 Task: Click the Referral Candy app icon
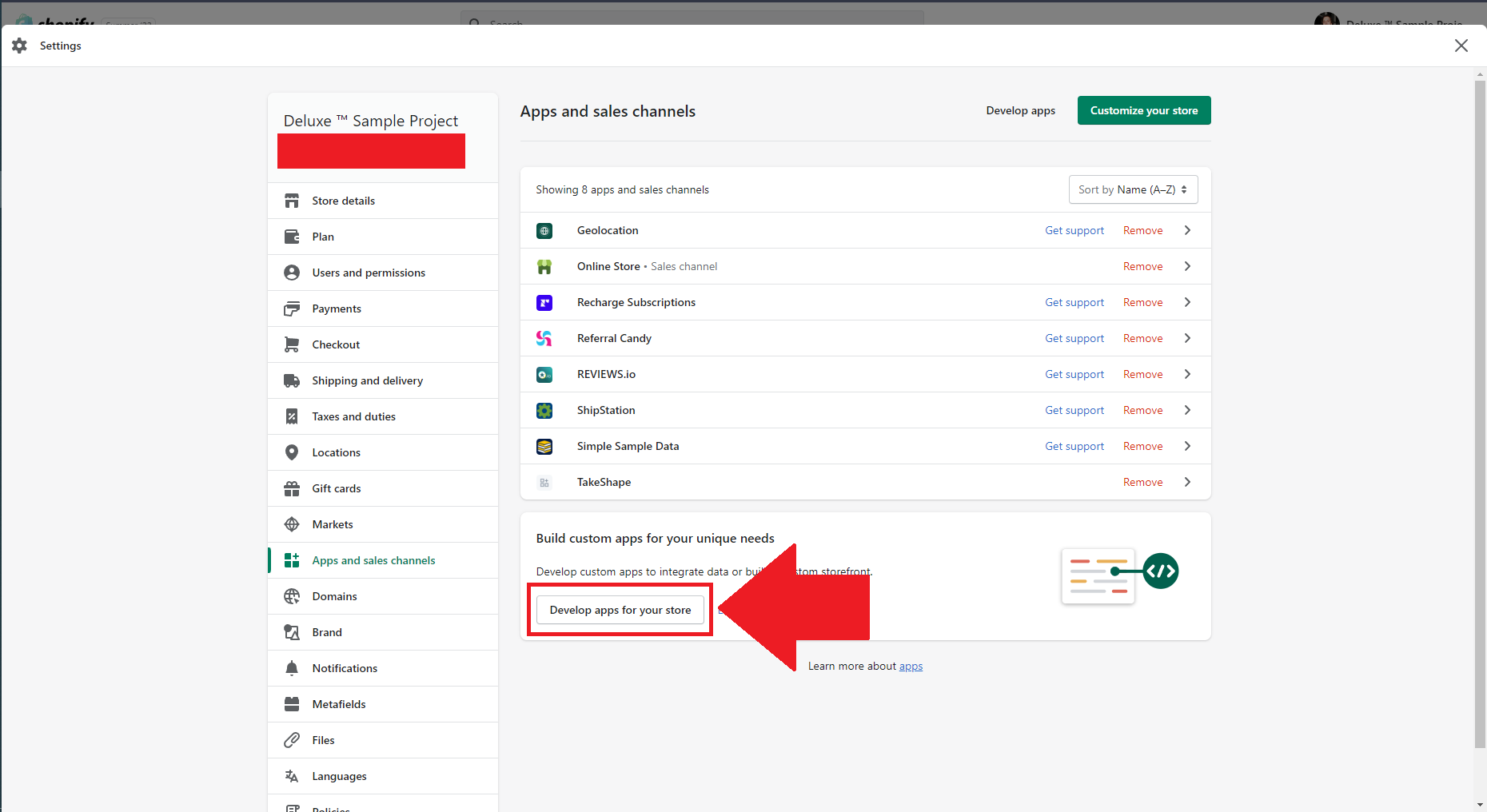(544, 338)
